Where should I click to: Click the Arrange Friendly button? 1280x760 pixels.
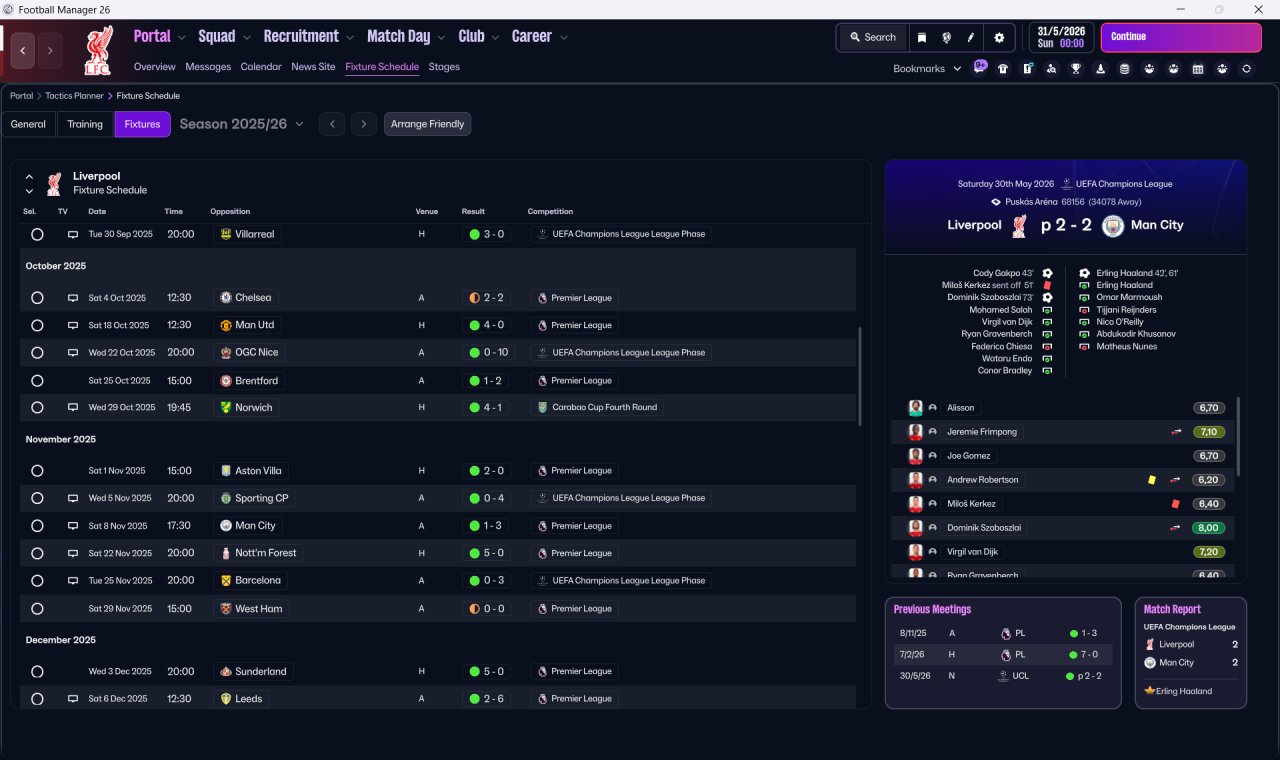tap(427, 124)
